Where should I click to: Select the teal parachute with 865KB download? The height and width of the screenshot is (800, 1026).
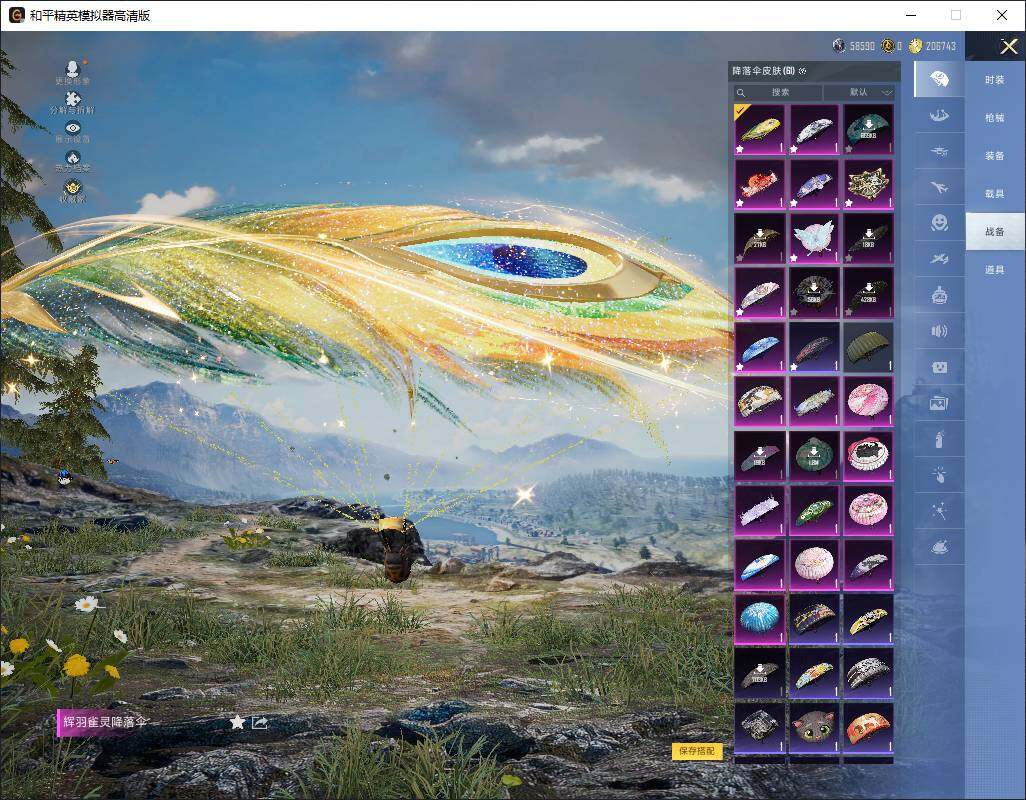[868, 130]
